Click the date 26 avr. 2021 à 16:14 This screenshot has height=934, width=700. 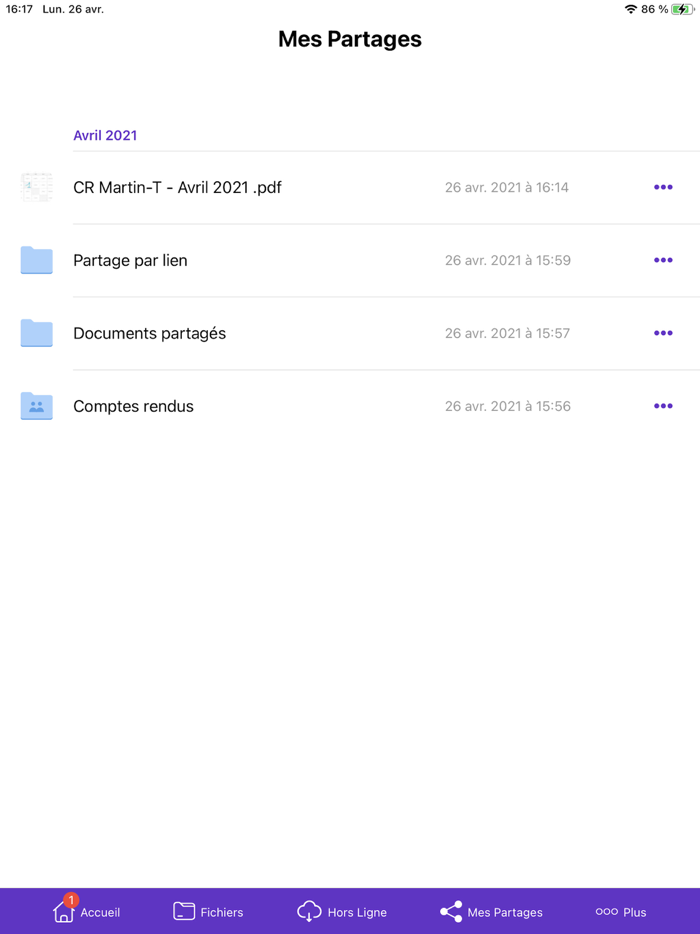(507, 187)
